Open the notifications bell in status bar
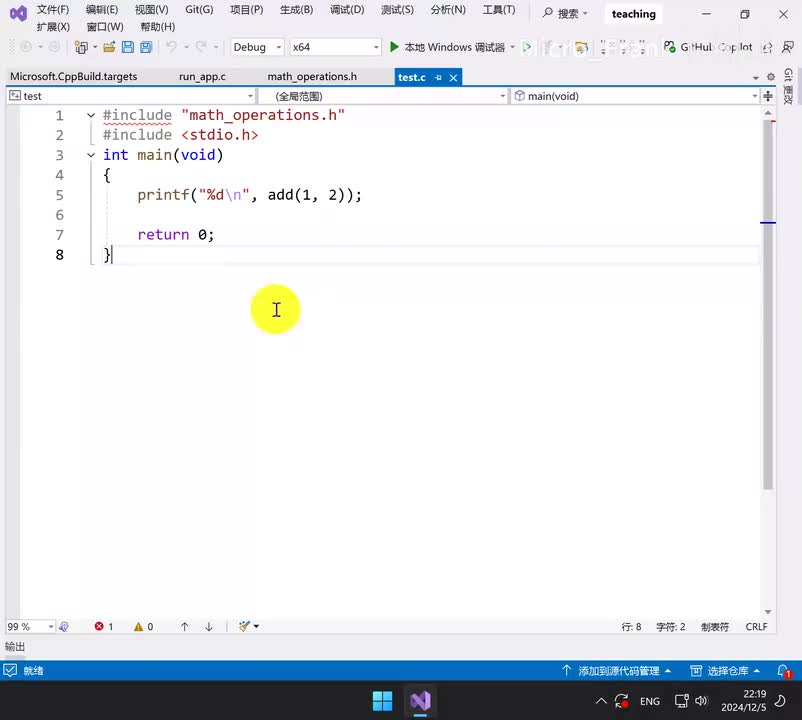This screenshot has width=802, height=720. pos(784,670)
